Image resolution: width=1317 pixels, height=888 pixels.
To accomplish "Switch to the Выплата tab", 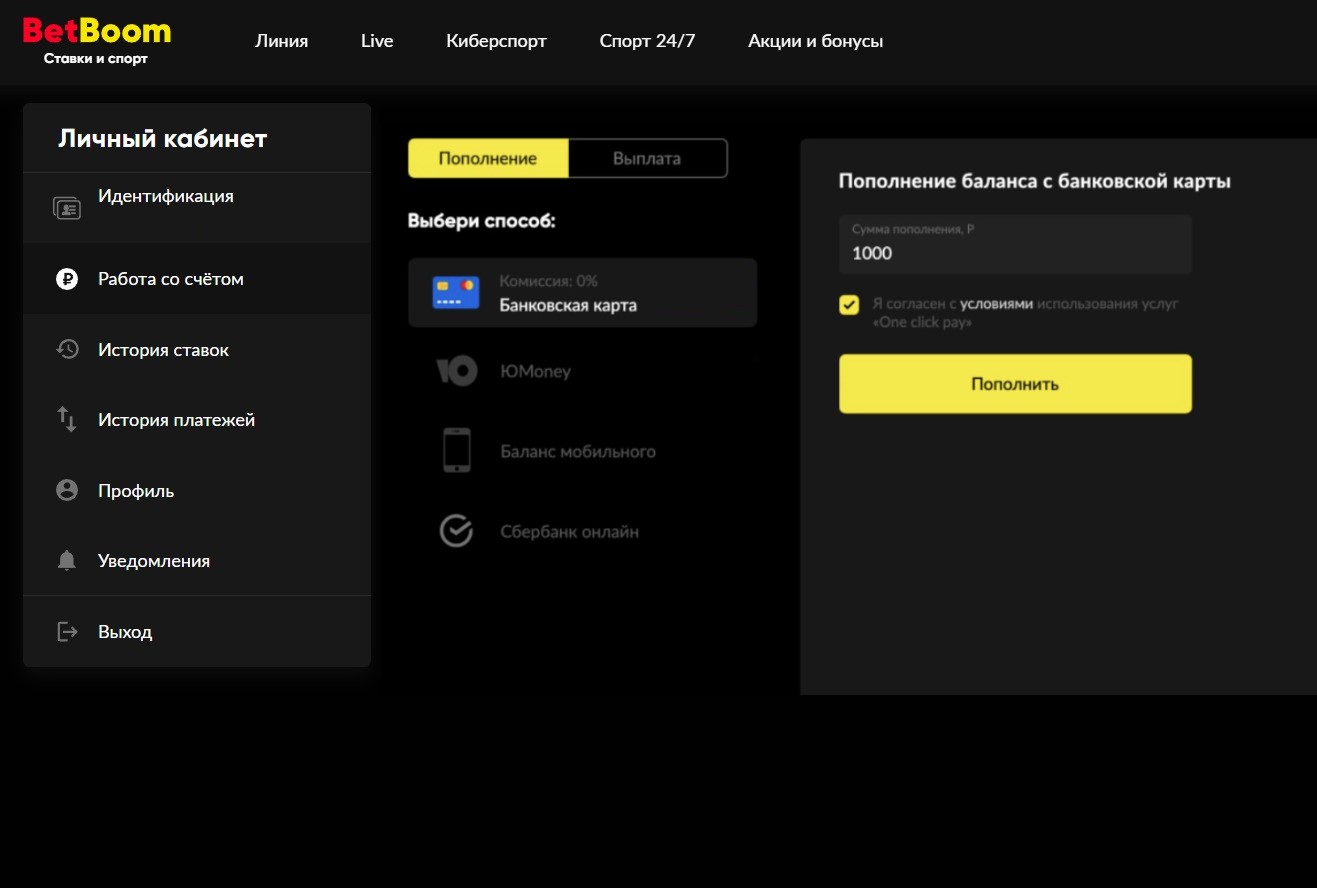I will tap(647, 158).
